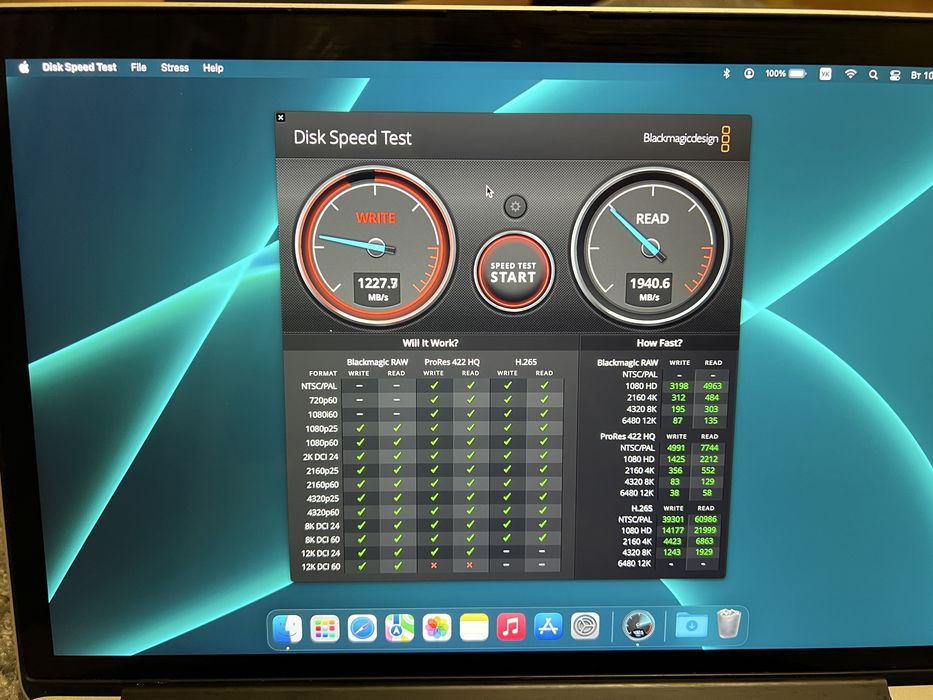The width and height of the screenshot is (933, 700).
Task: Launch Safari from the Dock
Action: click(362, 629)
